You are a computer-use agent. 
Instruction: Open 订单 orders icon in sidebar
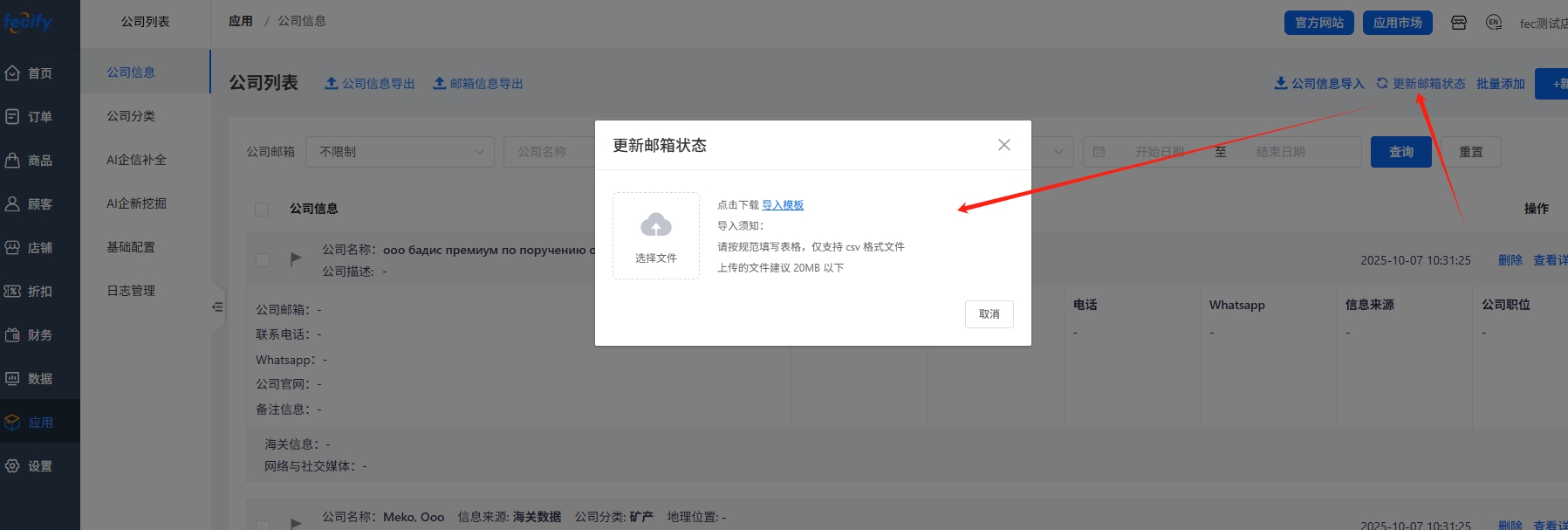13,117
